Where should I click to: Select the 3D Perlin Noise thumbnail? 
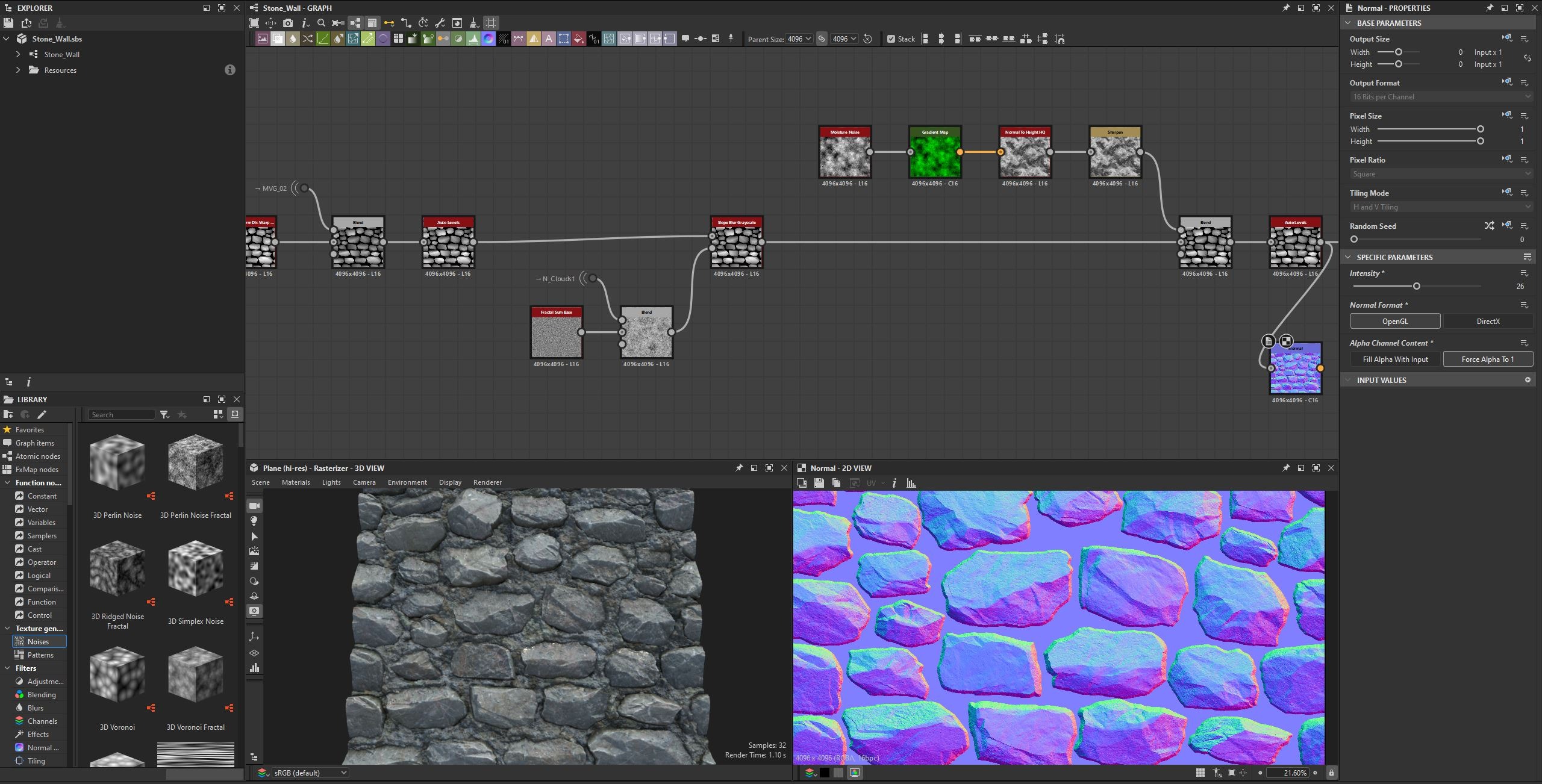[117, 462]
